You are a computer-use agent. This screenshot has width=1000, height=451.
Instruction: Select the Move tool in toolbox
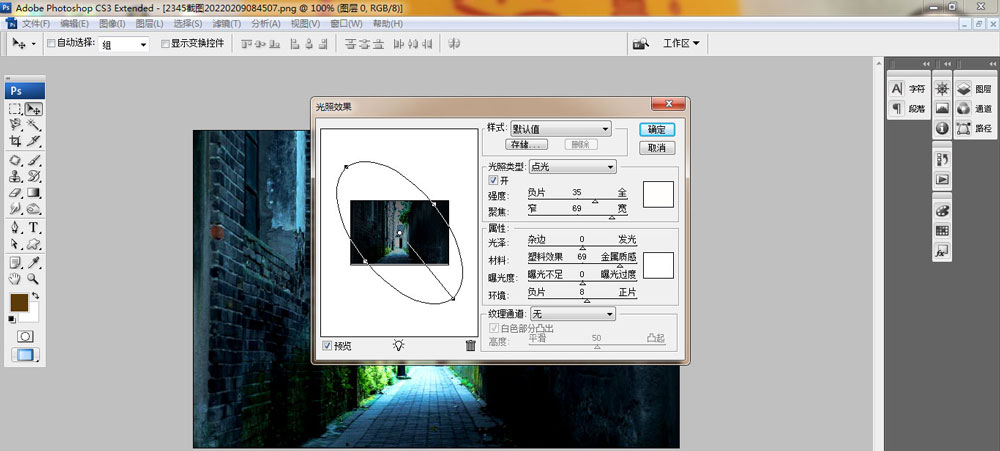click(x=34, y=109)
